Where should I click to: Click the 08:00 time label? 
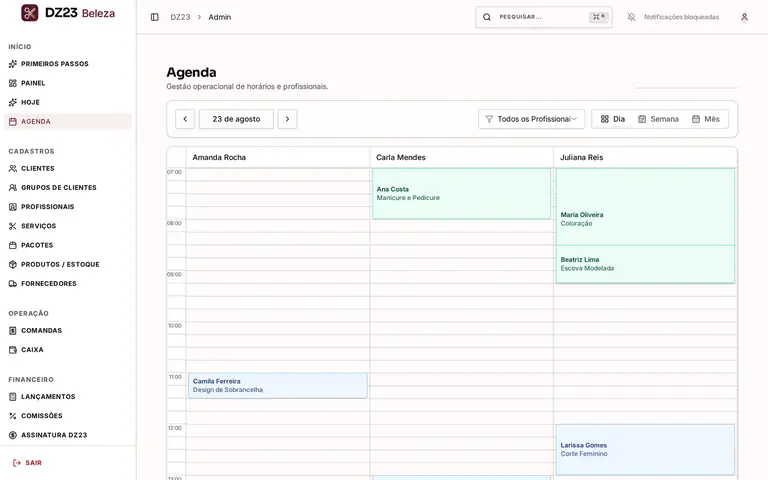(174, 223)
